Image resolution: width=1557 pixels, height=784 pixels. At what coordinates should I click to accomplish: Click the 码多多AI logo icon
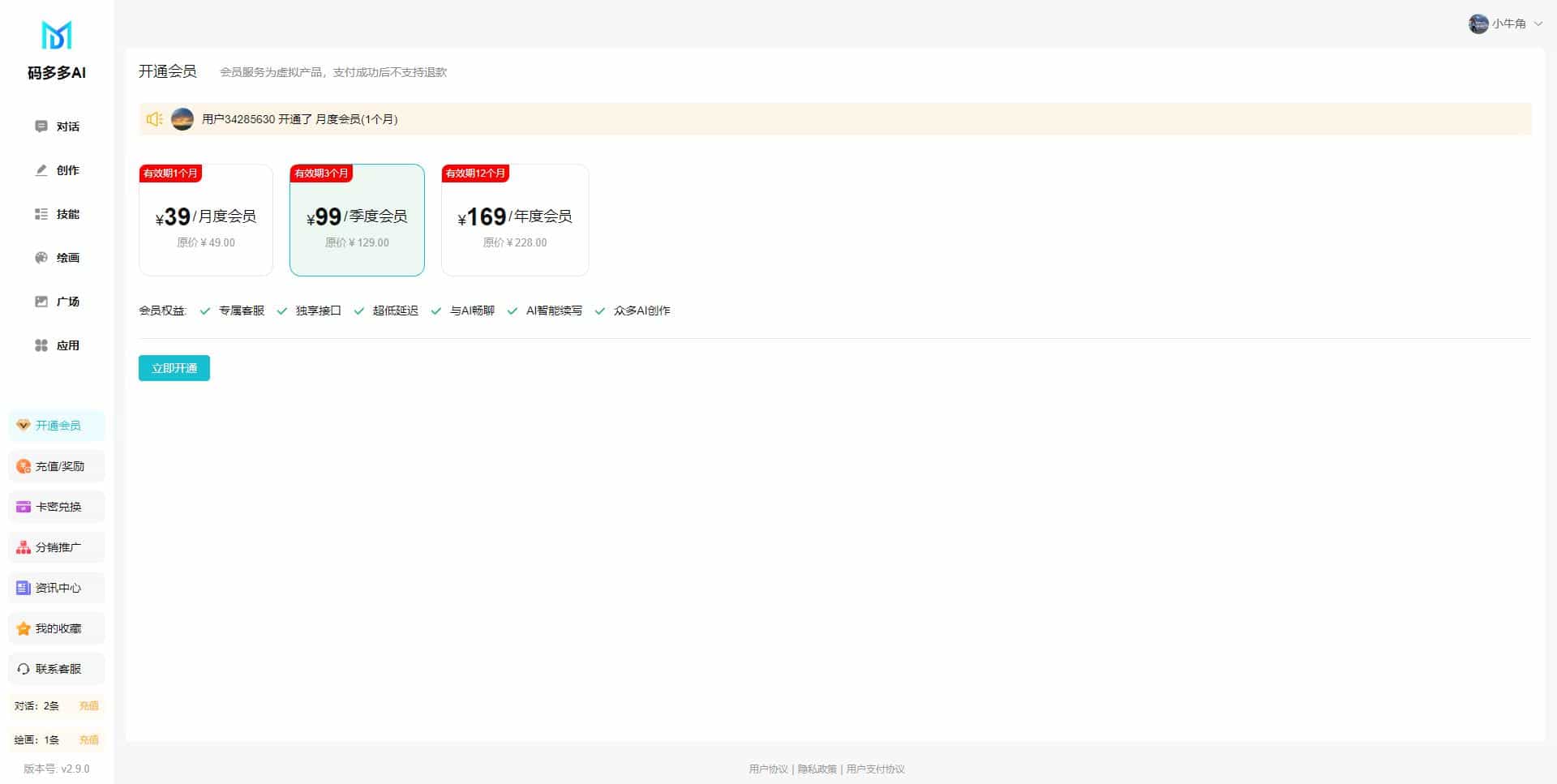coord(56,36)
